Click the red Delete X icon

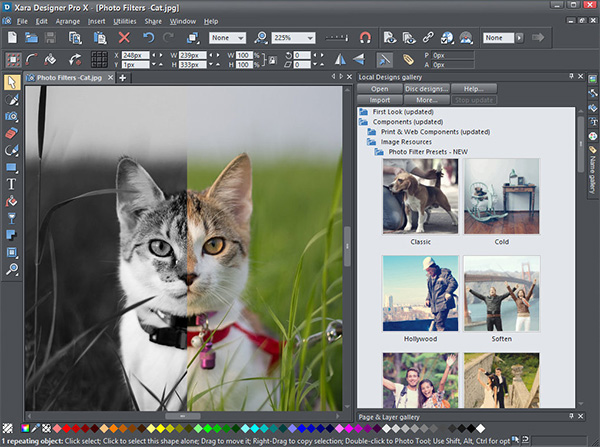point(125,38)
